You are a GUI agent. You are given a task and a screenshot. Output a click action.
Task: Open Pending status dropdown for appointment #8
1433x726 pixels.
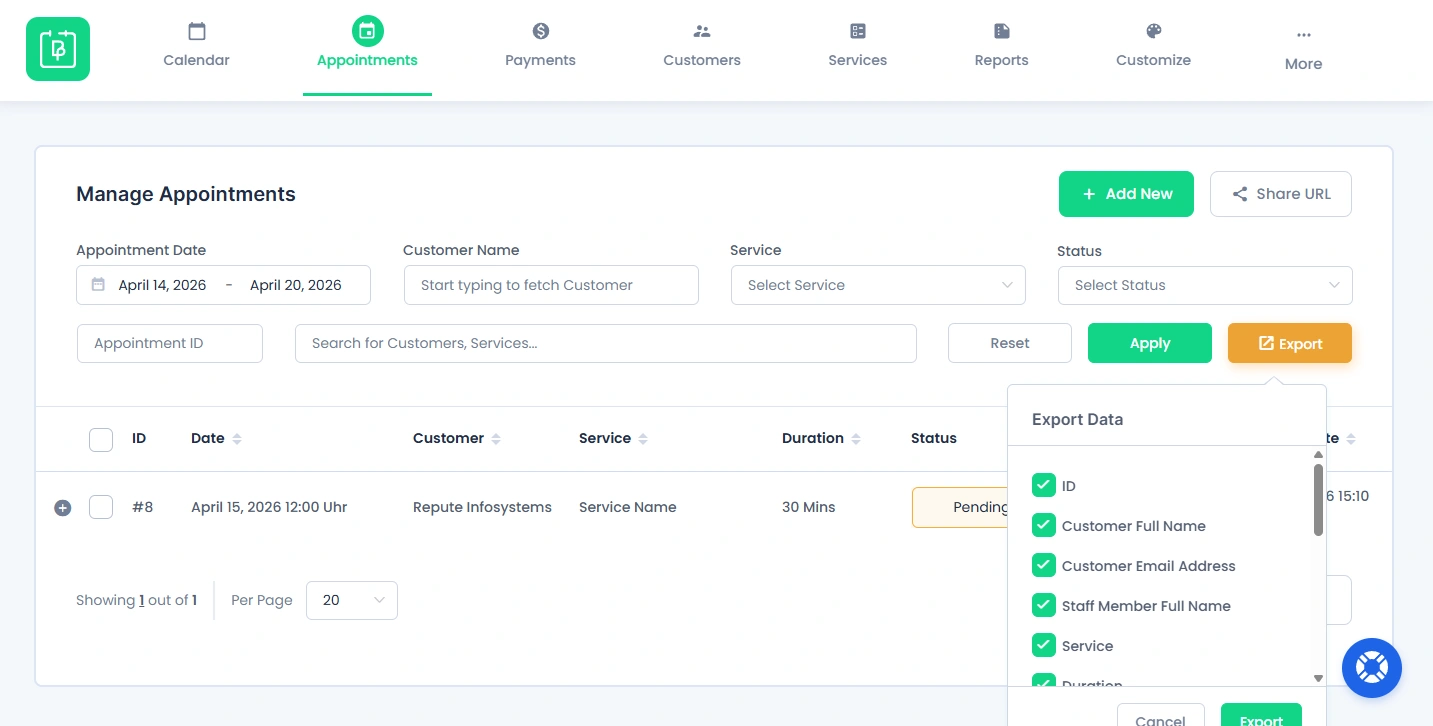[960, 507]
